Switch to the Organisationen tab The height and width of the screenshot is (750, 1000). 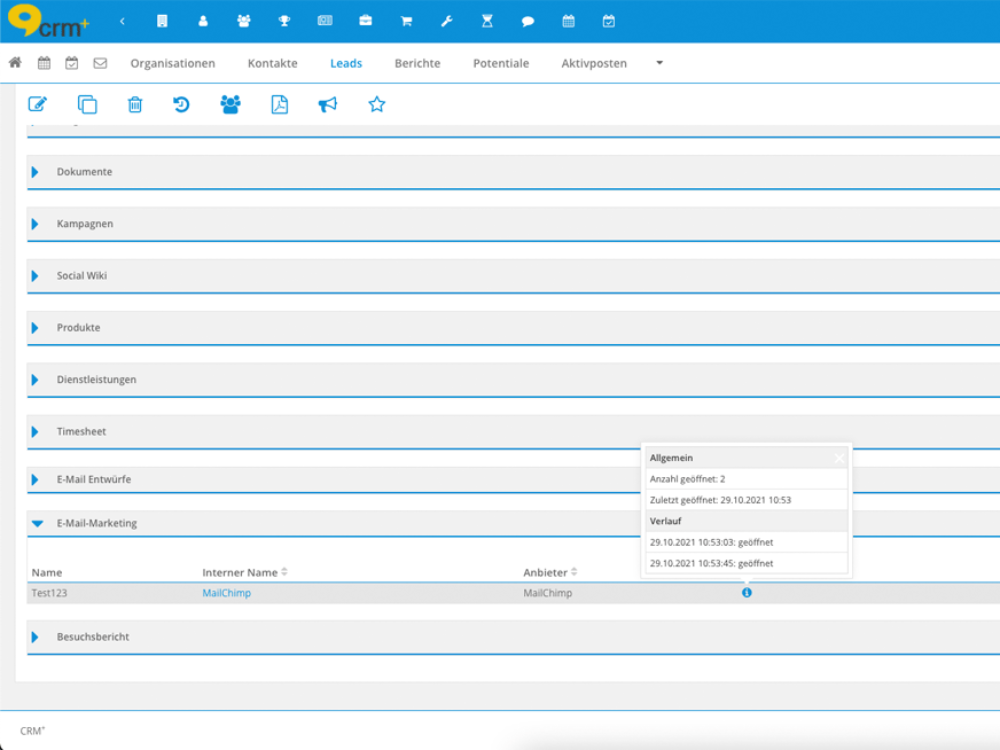click(172, 63)
